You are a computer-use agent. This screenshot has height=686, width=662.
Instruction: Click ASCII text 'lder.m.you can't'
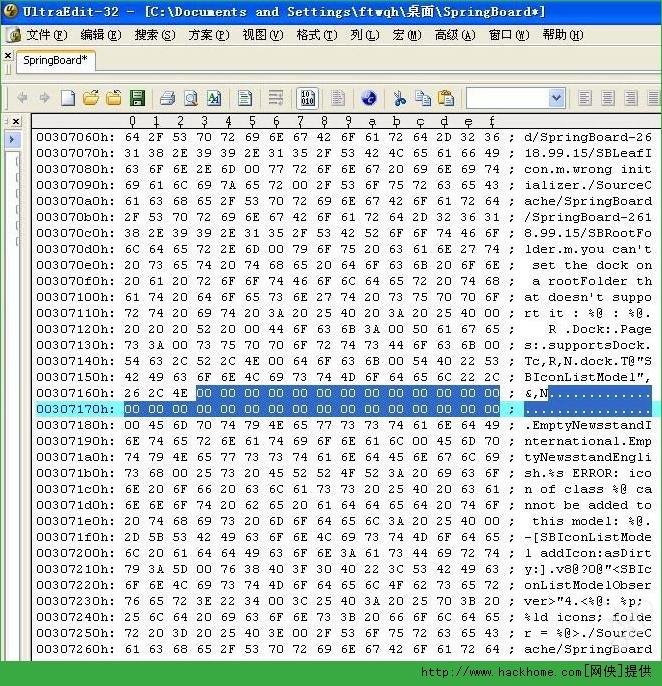click(588, 249)
